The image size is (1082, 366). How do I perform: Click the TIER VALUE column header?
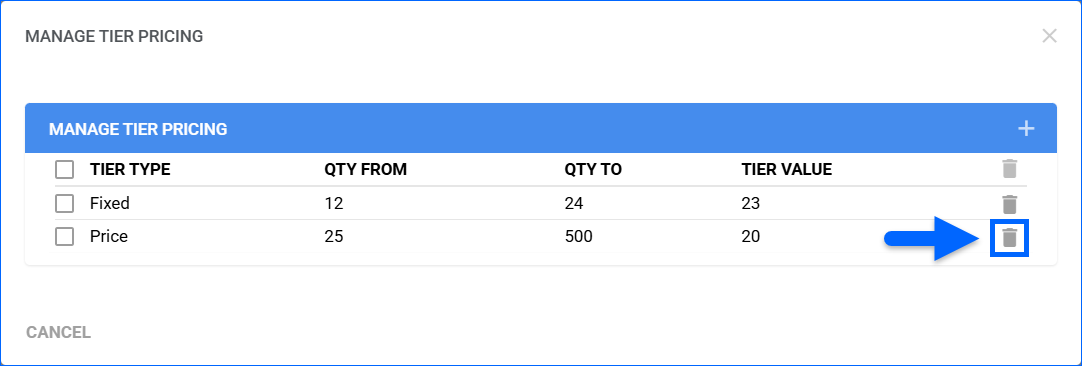pyautogui.click(x=787, y=170)
